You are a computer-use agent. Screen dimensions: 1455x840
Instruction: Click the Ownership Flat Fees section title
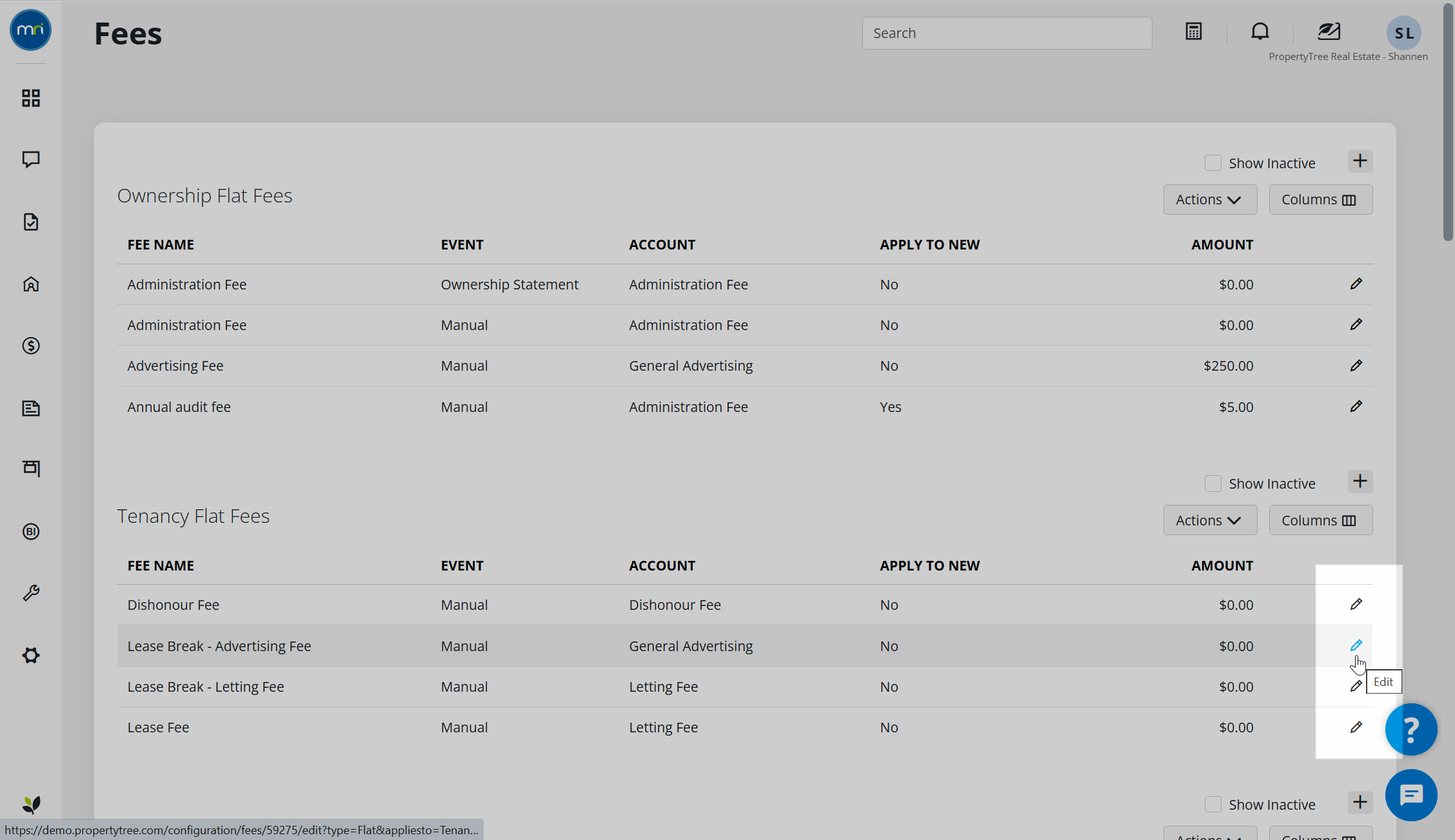204,195
